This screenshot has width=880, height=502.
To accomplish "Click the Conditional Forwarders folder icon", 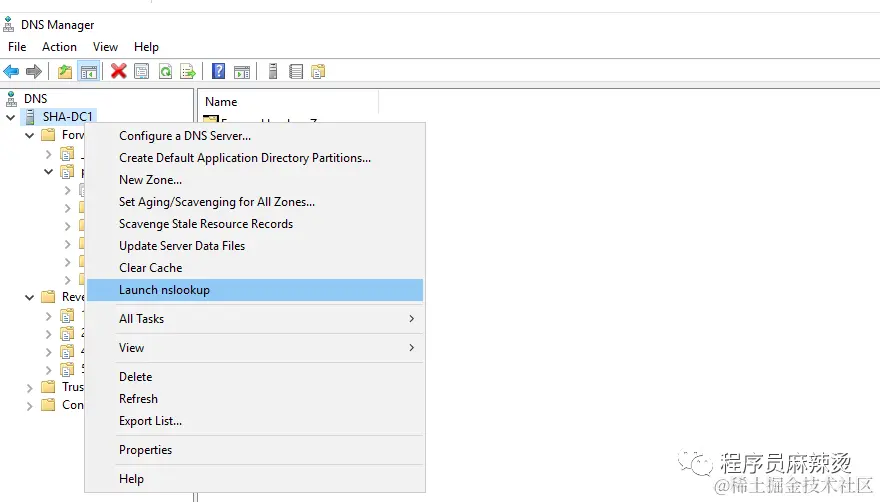I will [48, 405].
